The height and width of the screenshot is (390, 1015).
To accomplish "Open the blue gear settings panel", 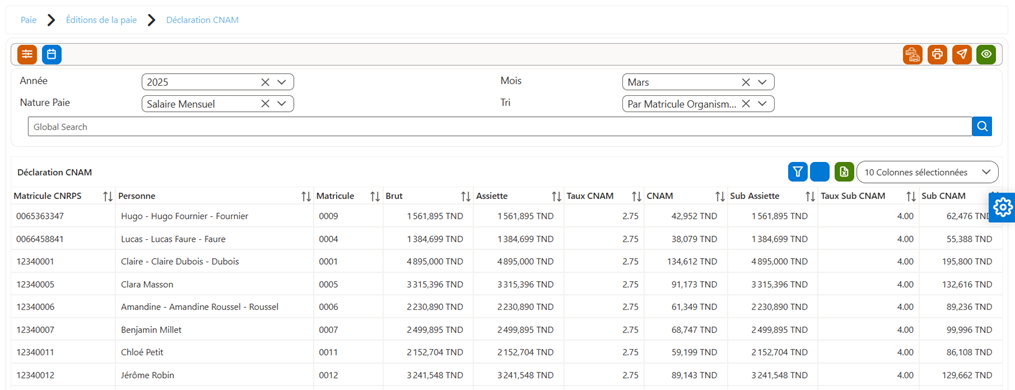I will coord(1003,207).
